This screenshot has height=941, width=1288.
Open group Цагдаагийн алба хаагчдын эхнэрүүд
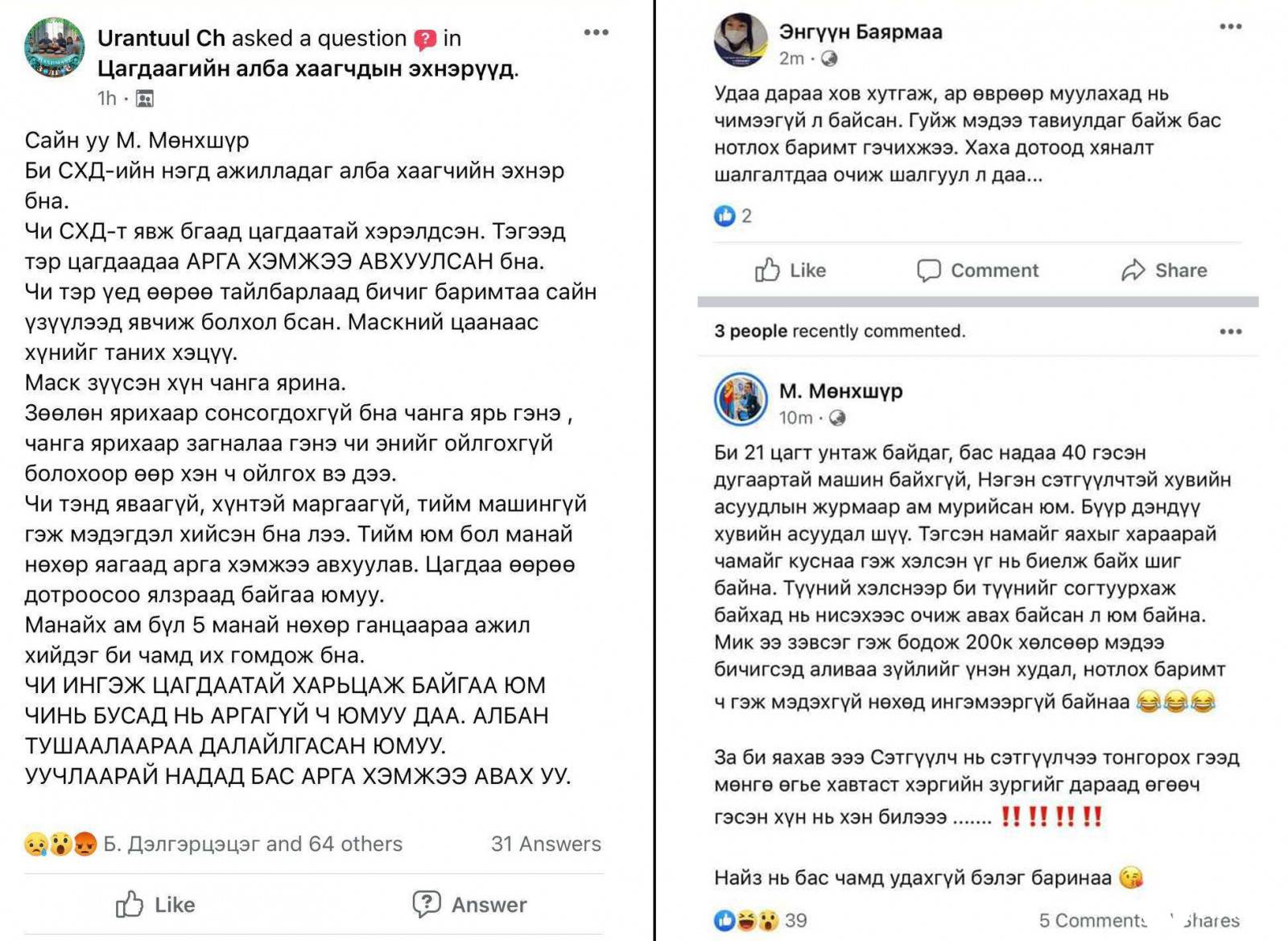308,68
